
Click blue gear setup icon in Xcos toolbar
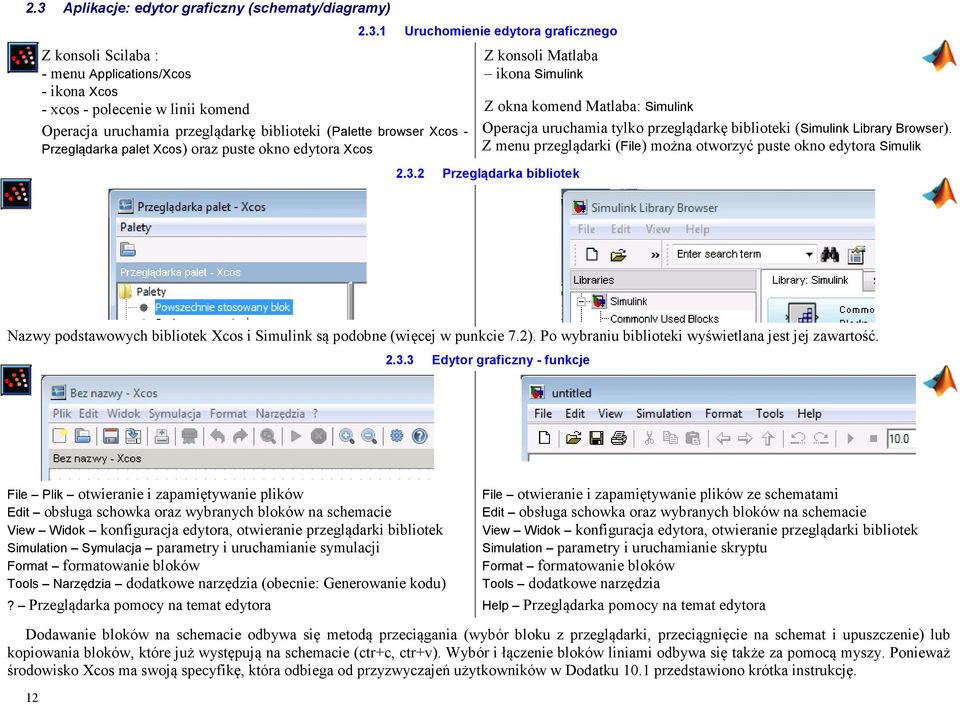pyautogui.click(x=397, y=436)
